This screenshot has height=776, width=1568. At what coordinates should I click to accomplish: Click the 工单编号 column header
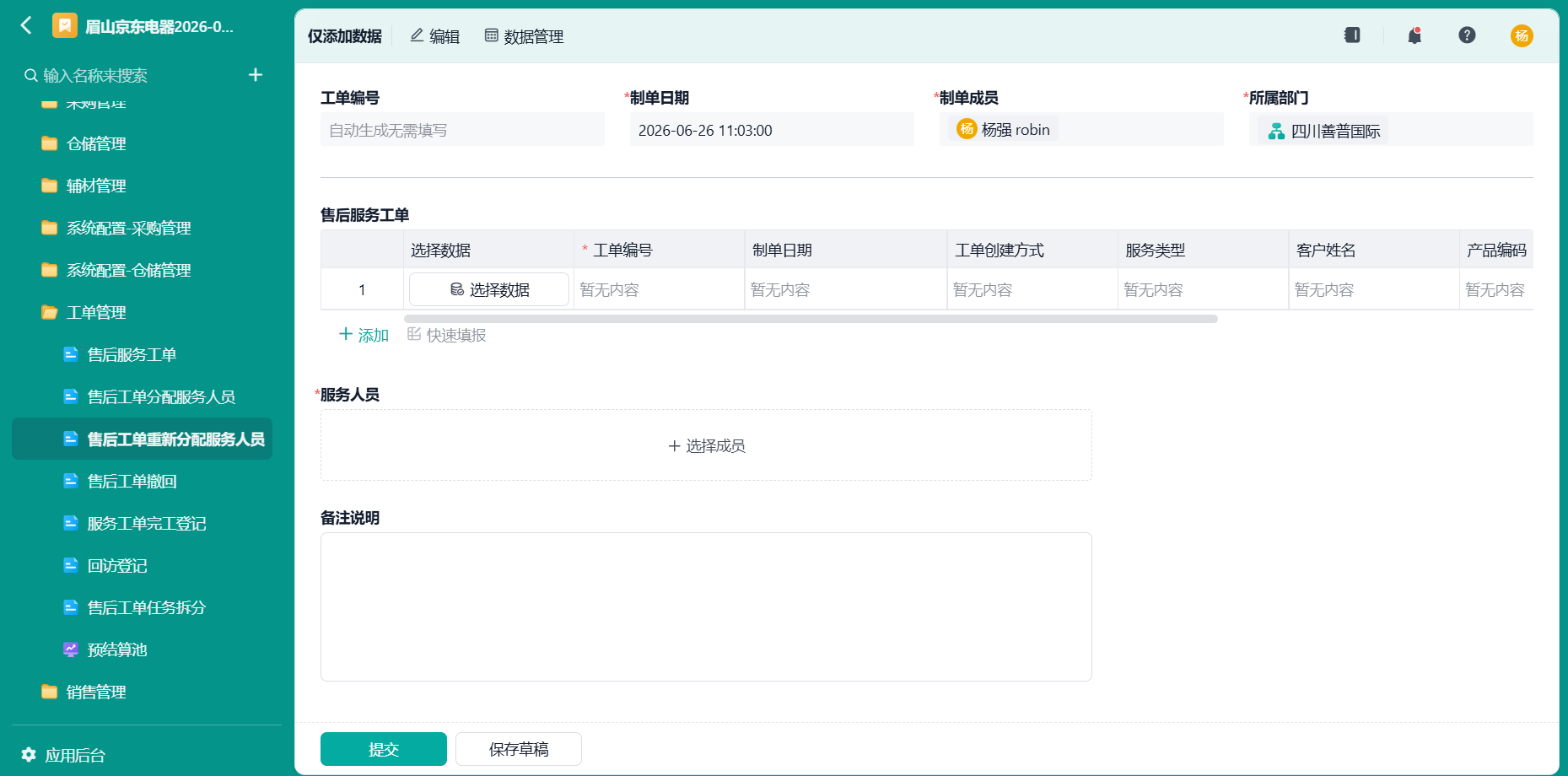(x=659, y=250)
